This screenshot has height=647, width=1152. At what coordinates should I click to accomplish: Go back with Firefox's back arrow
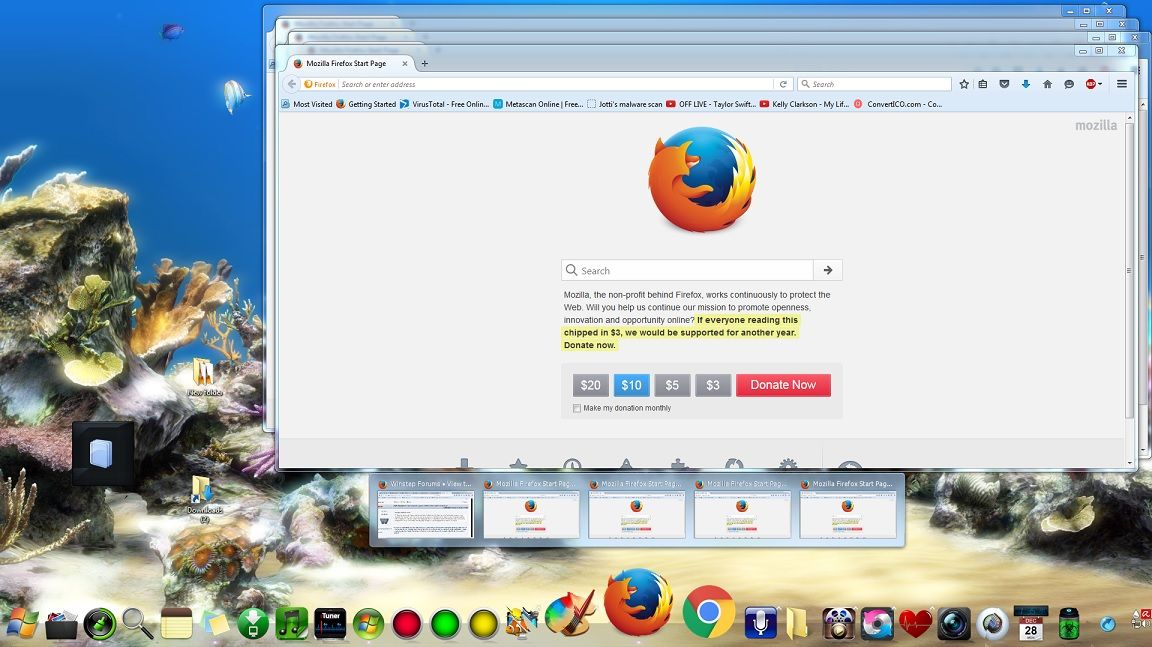292,84
